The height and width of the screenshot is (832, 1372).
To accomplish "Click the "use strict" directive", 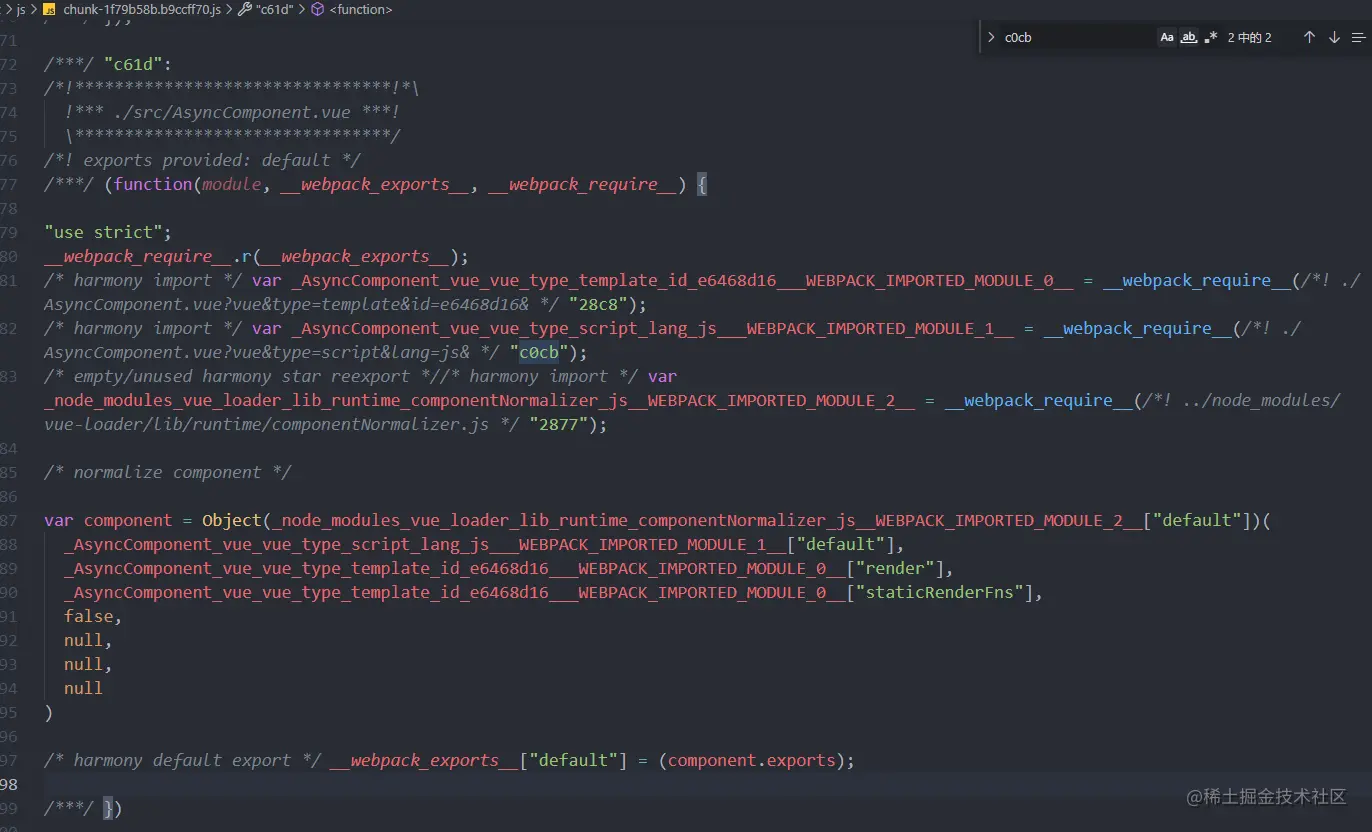I will pos(103,232).
